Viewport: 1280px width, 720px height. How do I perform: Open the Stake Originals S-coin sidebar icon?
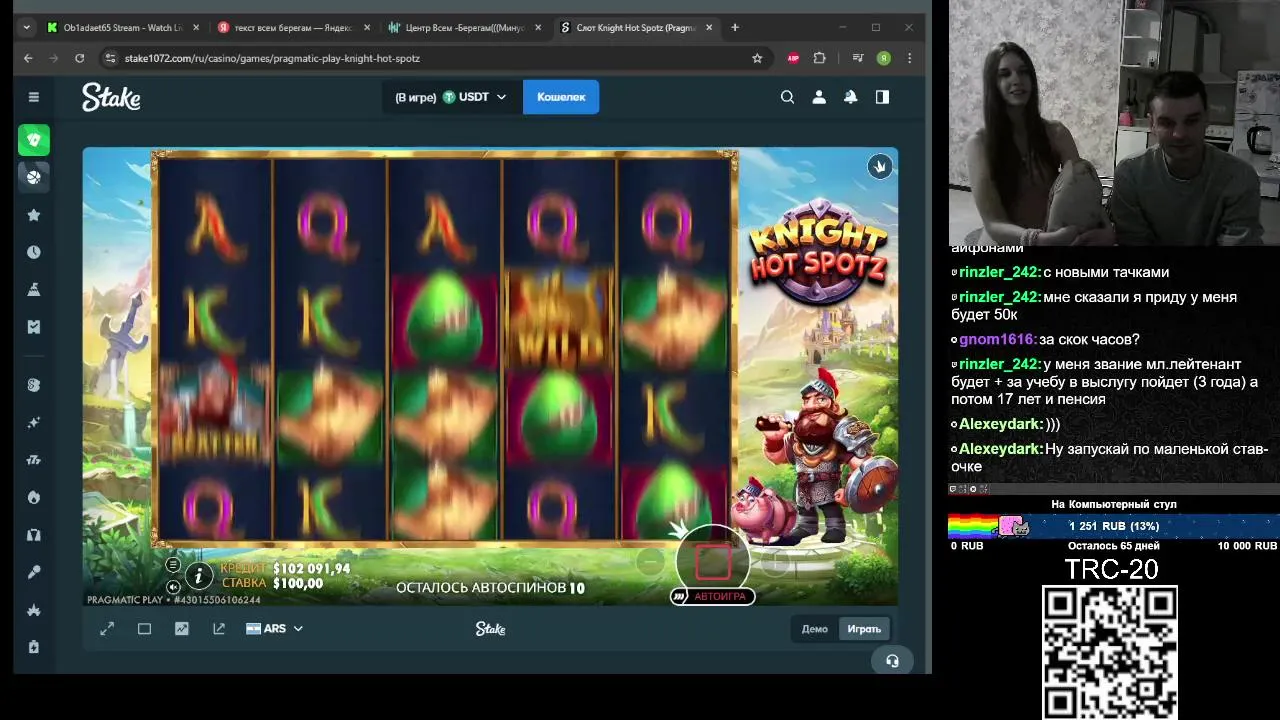(x=33, y=385)
